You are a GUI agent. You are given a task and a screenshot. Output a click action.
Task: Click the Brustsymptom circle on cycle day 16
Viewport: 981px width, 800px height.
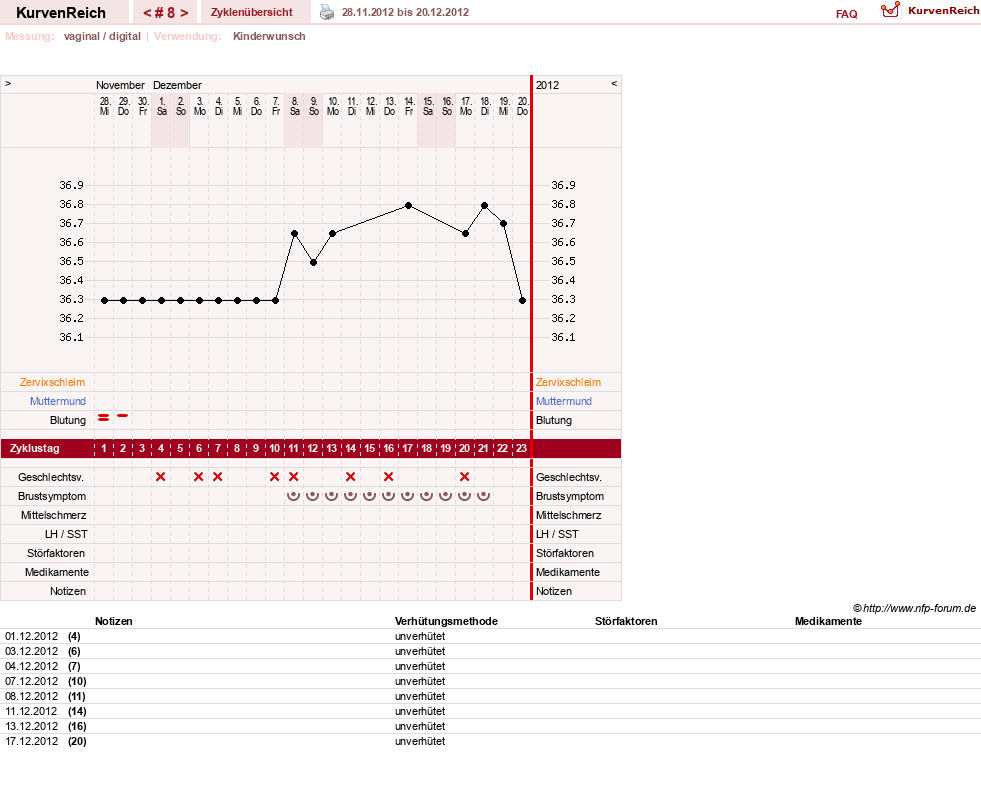389,495
